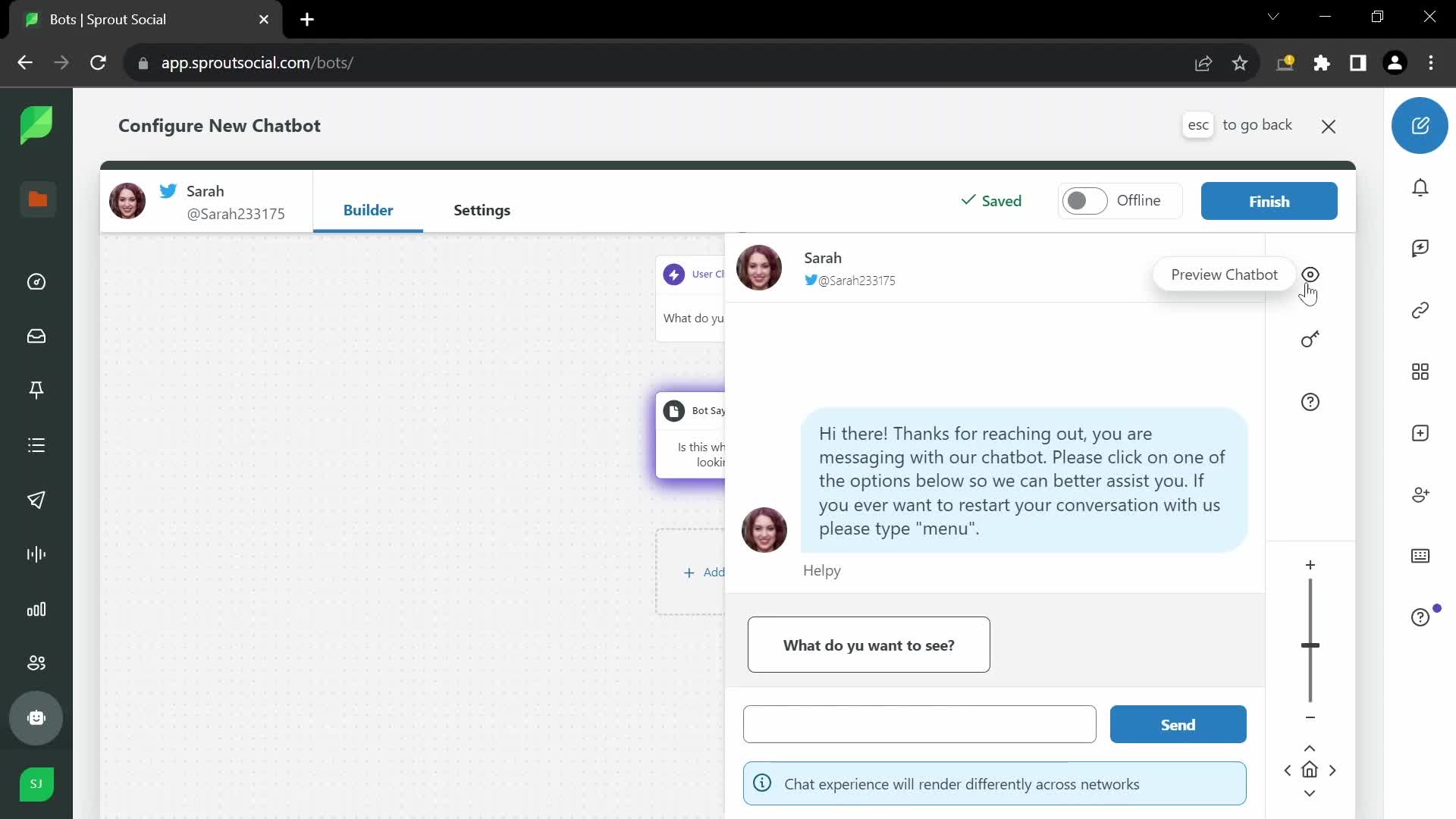Click the key icon in chatbot tools
The height and width of the screenshot is (819, 1456).
[x=1310, y=339]
